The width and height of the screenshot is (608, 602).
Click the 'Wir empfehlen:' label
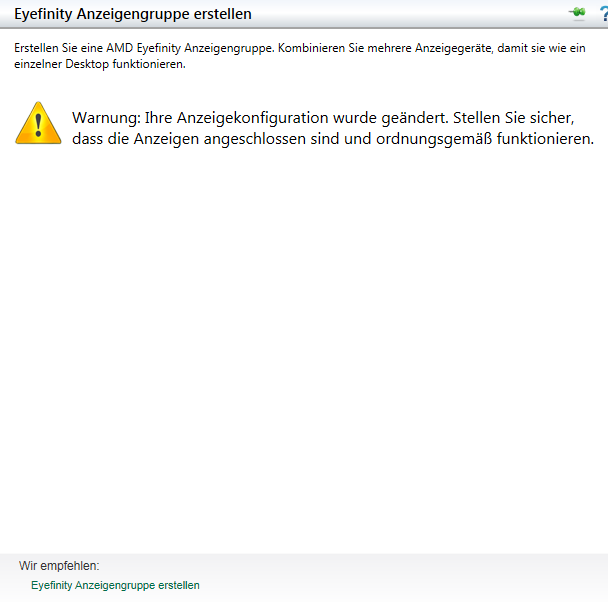coord(59,566)
